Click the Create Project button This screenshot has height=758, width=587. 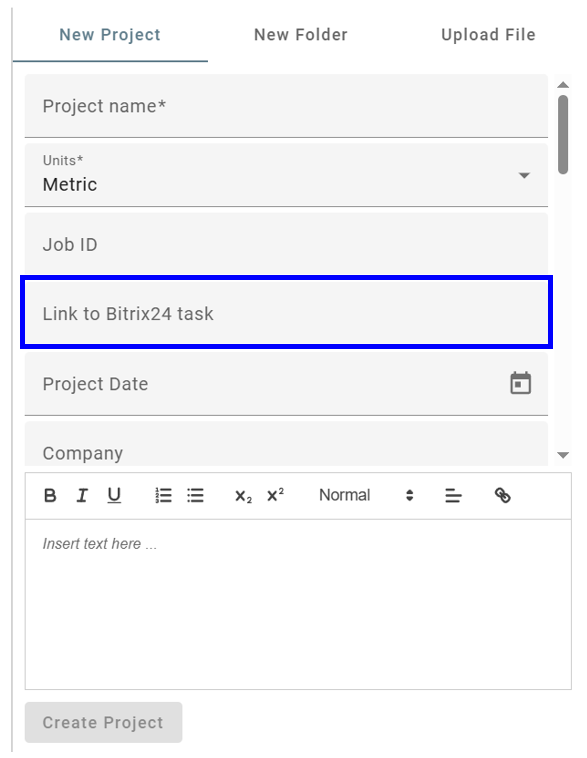(103, 722)
